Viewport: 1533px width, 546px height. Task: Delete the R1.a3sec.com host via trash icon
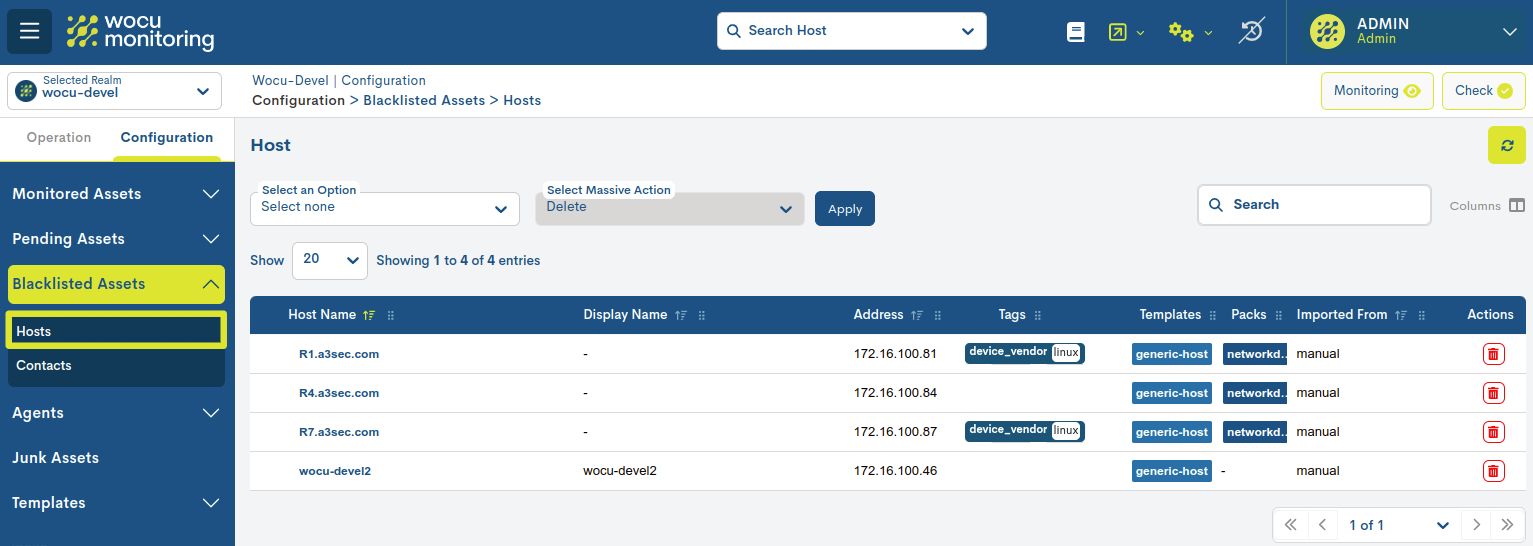coord(1492,354)
